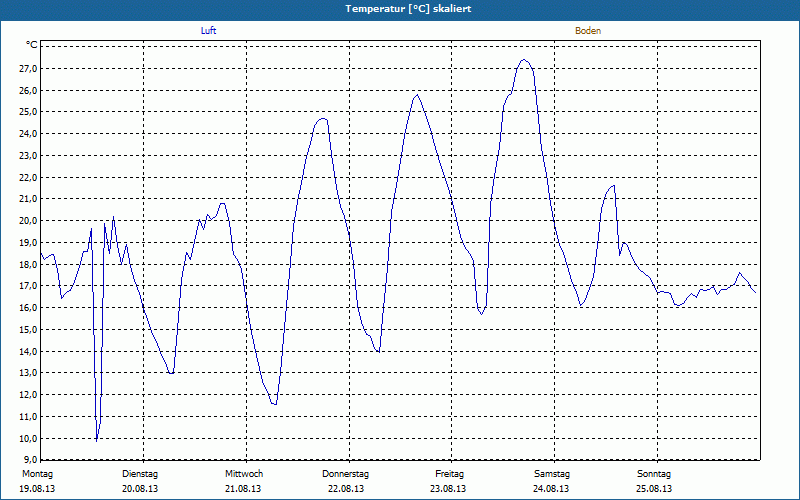
Task: Click the date 19.08.13
Action: point(37,489)
